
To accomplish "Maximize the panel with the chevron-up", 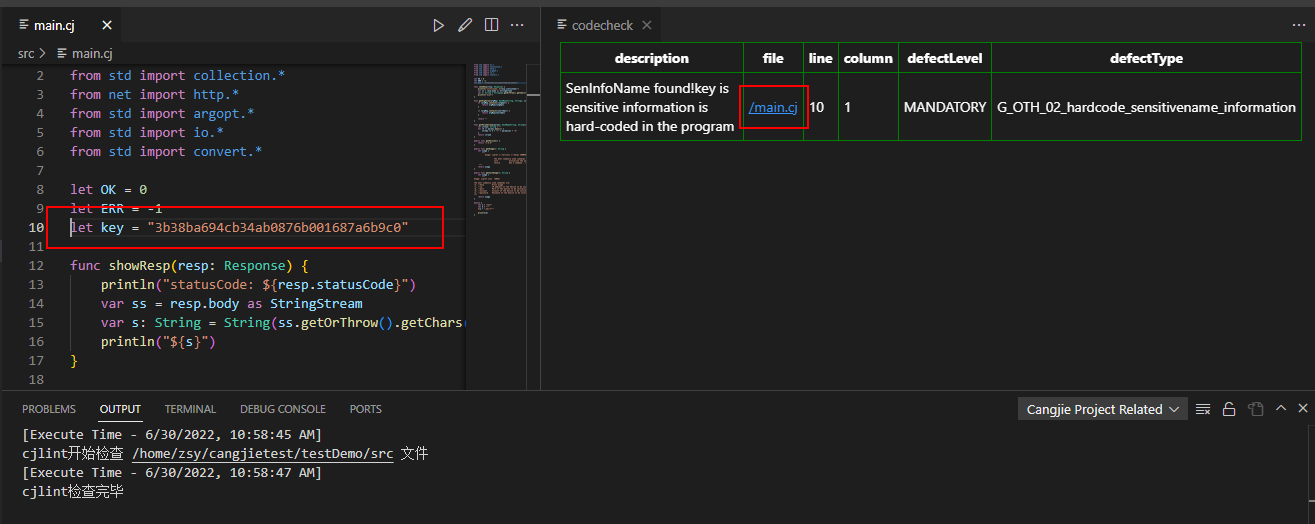I will [1279, 409].
